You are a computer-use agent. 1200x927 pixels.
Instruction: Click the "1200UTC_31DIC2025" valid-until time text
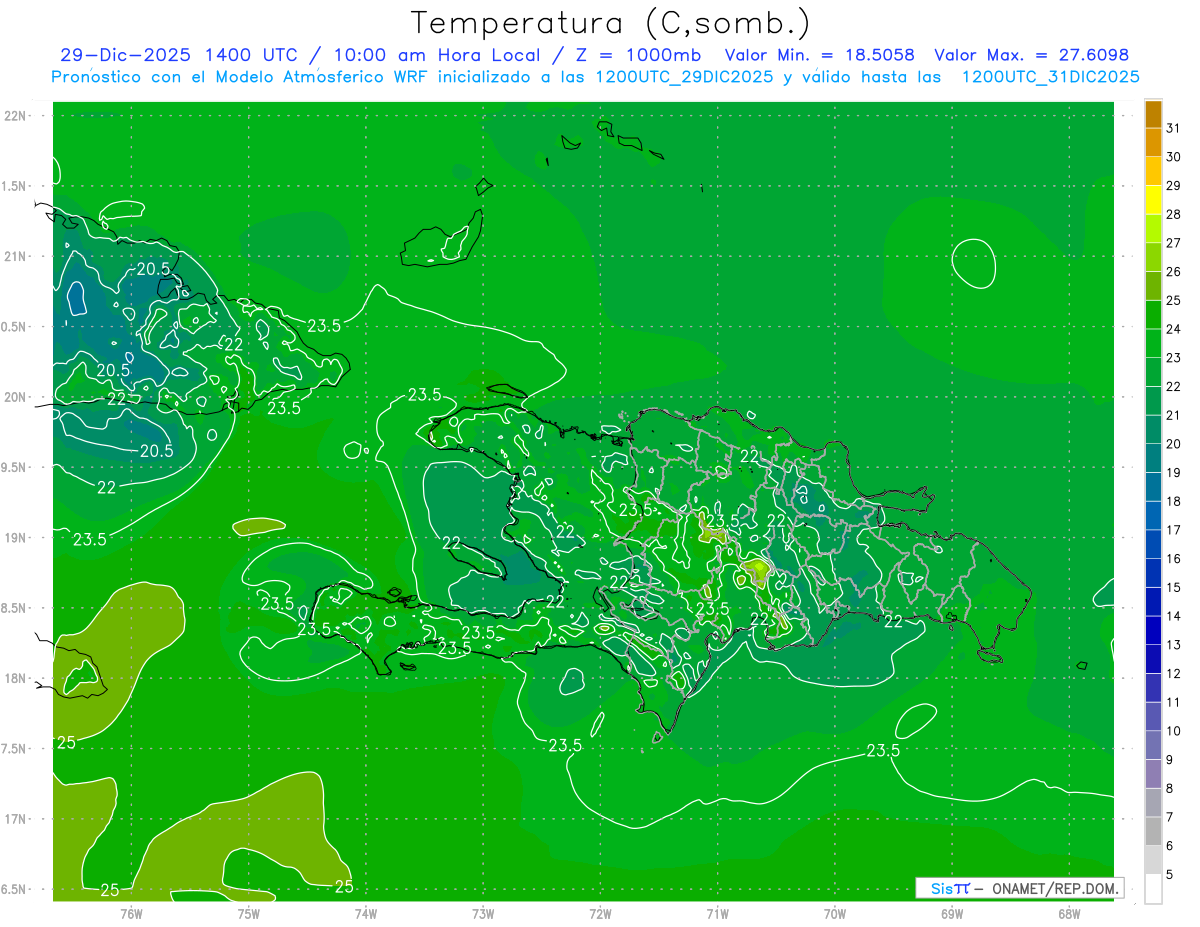1050,77
